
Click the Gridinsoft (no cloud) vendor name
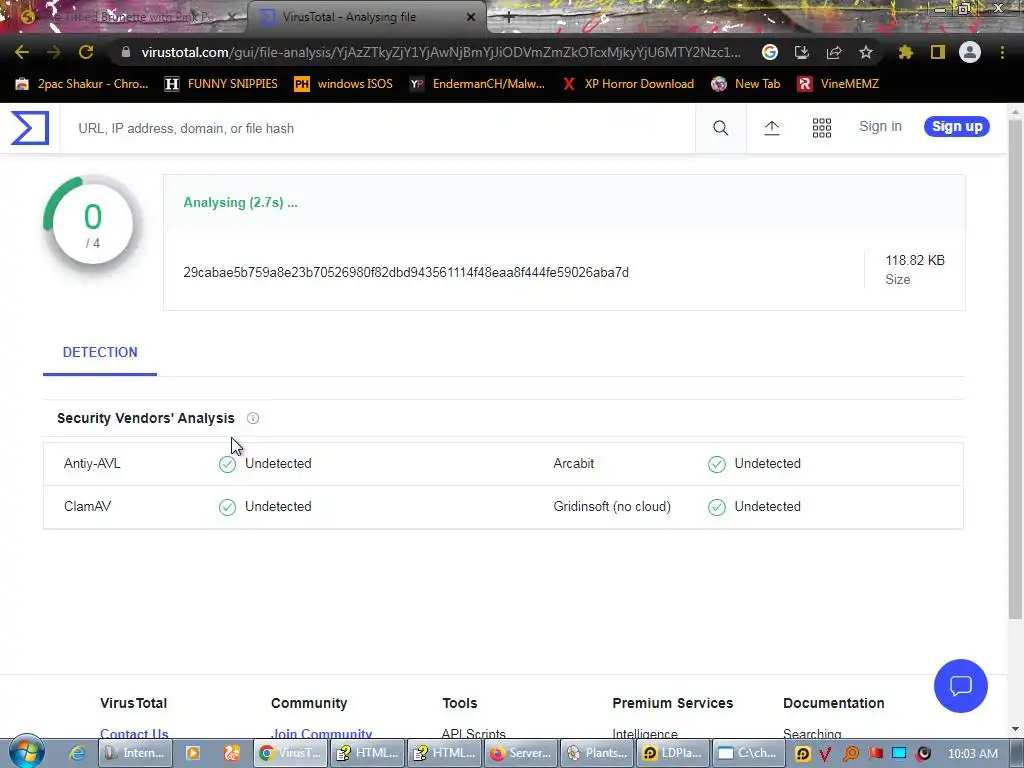(612, 507)
